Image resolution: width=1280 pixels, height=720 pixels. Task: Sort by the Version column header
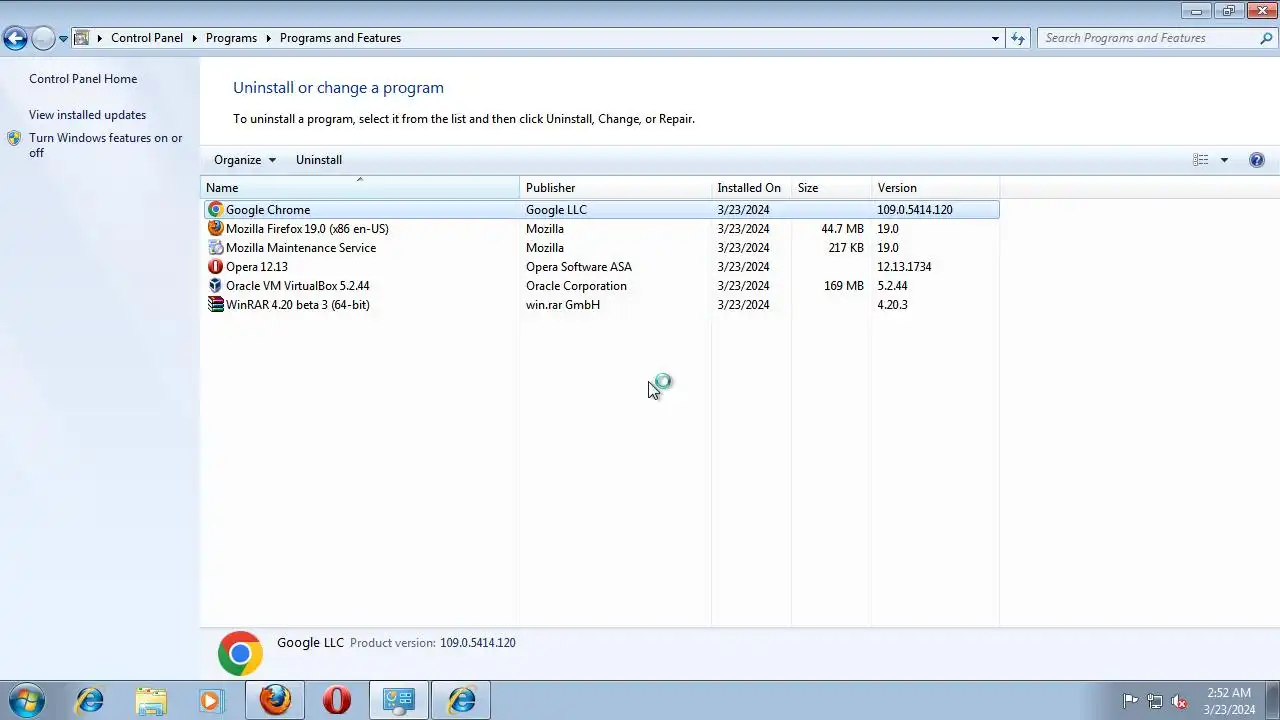[x=935, y=188]
